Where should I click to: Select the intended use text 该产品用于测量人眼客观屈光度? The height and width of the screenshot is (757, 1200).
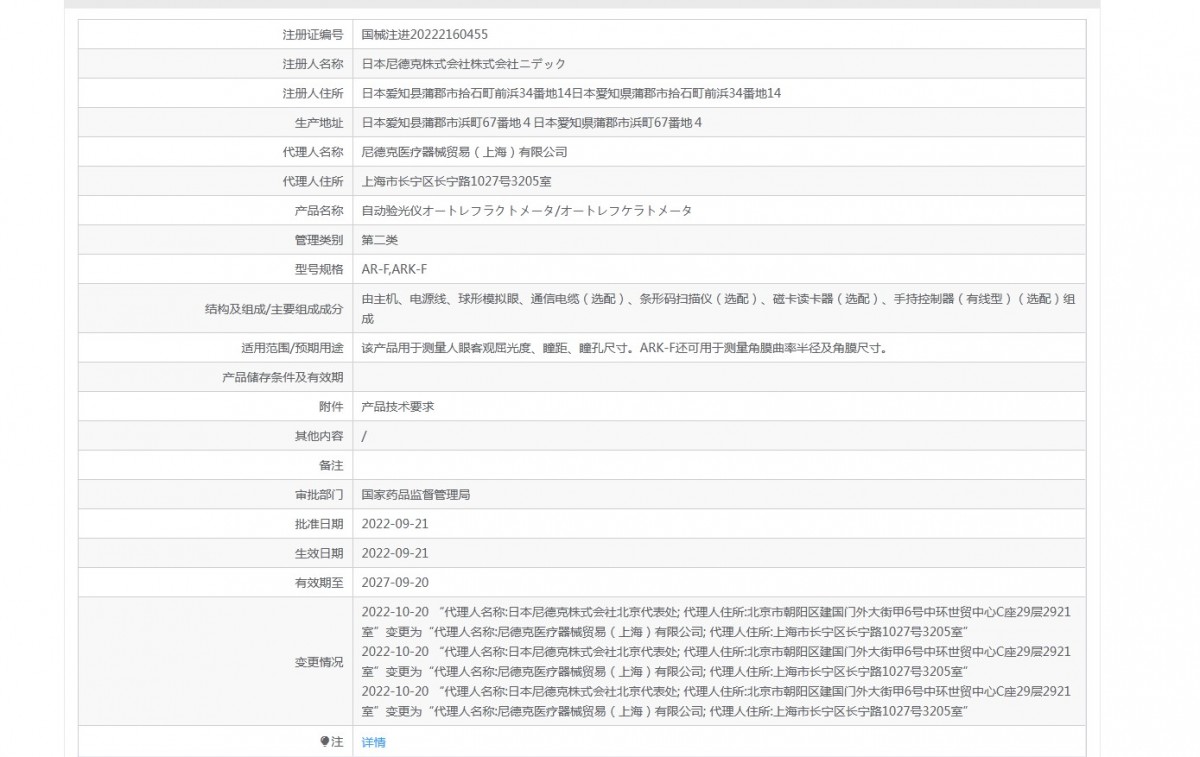pyautogui.click(x=624, y=348)
